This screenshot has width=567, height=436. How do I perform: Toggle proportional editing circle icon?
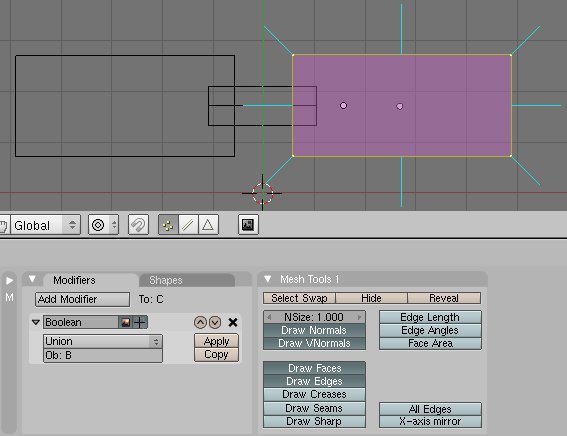pyautogui.click(x=98, y=225)
